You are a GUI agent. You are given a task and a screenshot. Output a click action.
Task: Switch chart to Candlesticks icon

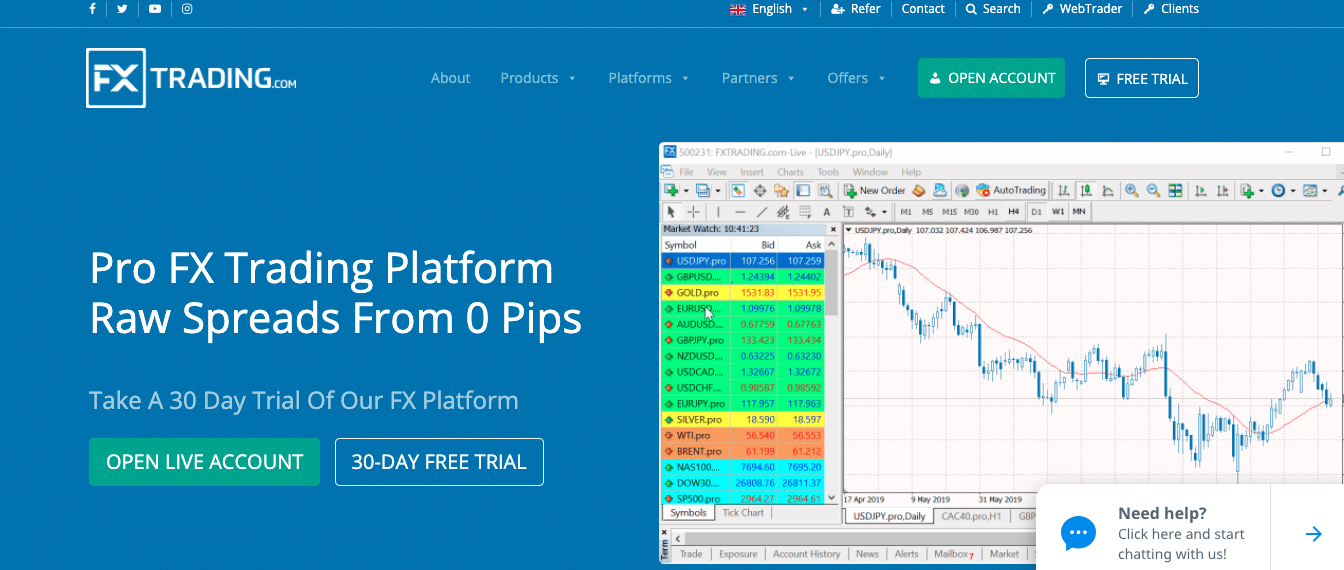(1086, 190)
